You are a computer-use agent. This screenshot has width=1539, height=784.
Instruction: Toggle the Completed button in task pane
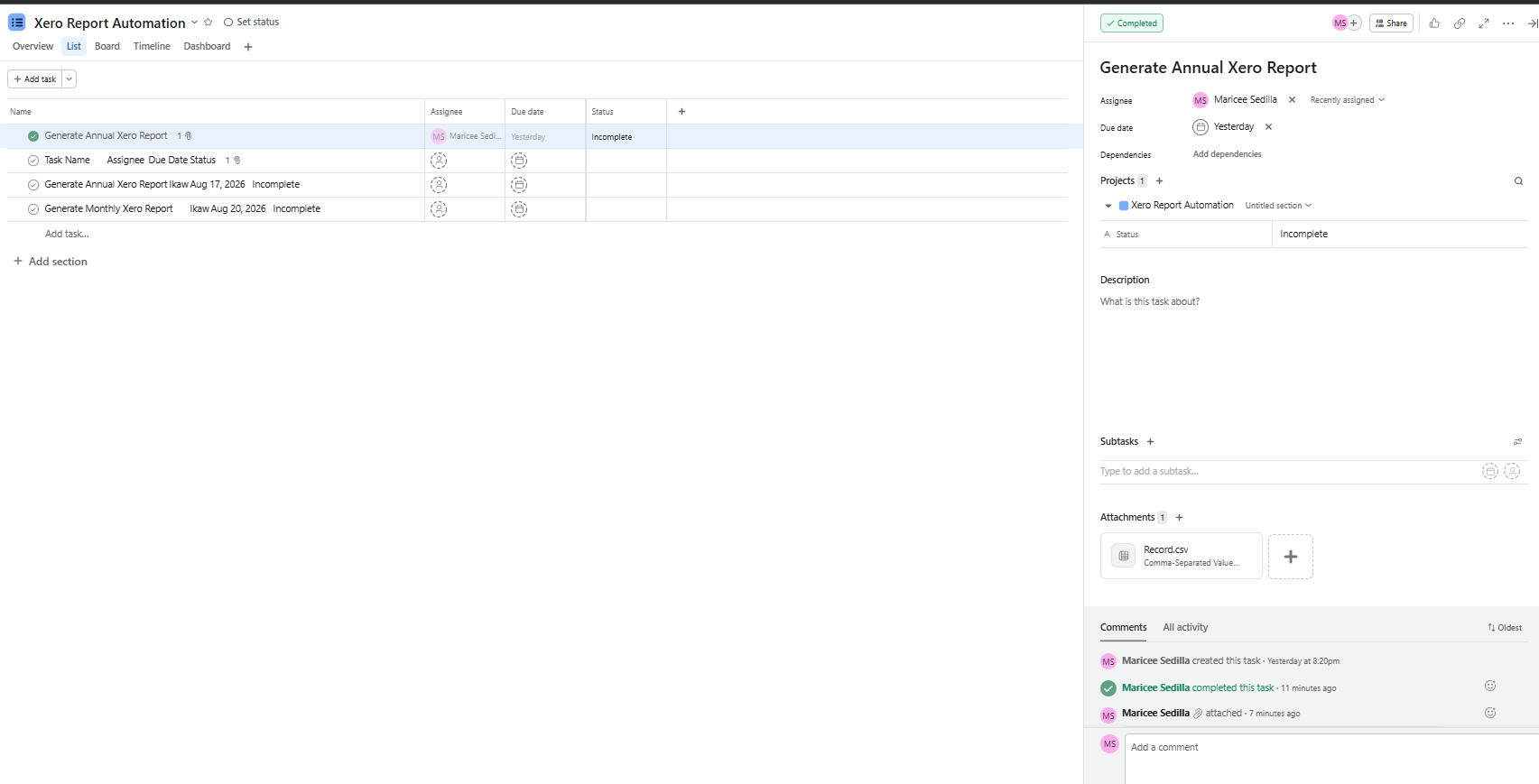[x=1132, y=23]
